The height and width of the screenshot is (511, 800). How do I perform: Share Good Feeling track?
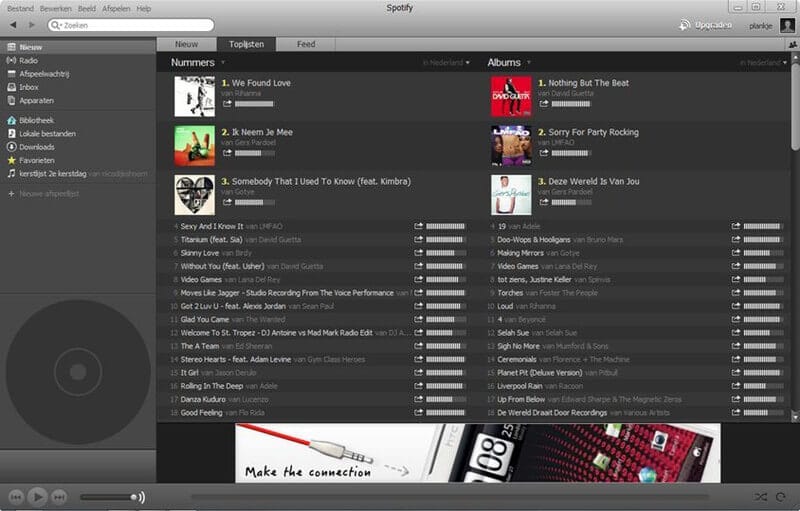click(x=419, y=413)
